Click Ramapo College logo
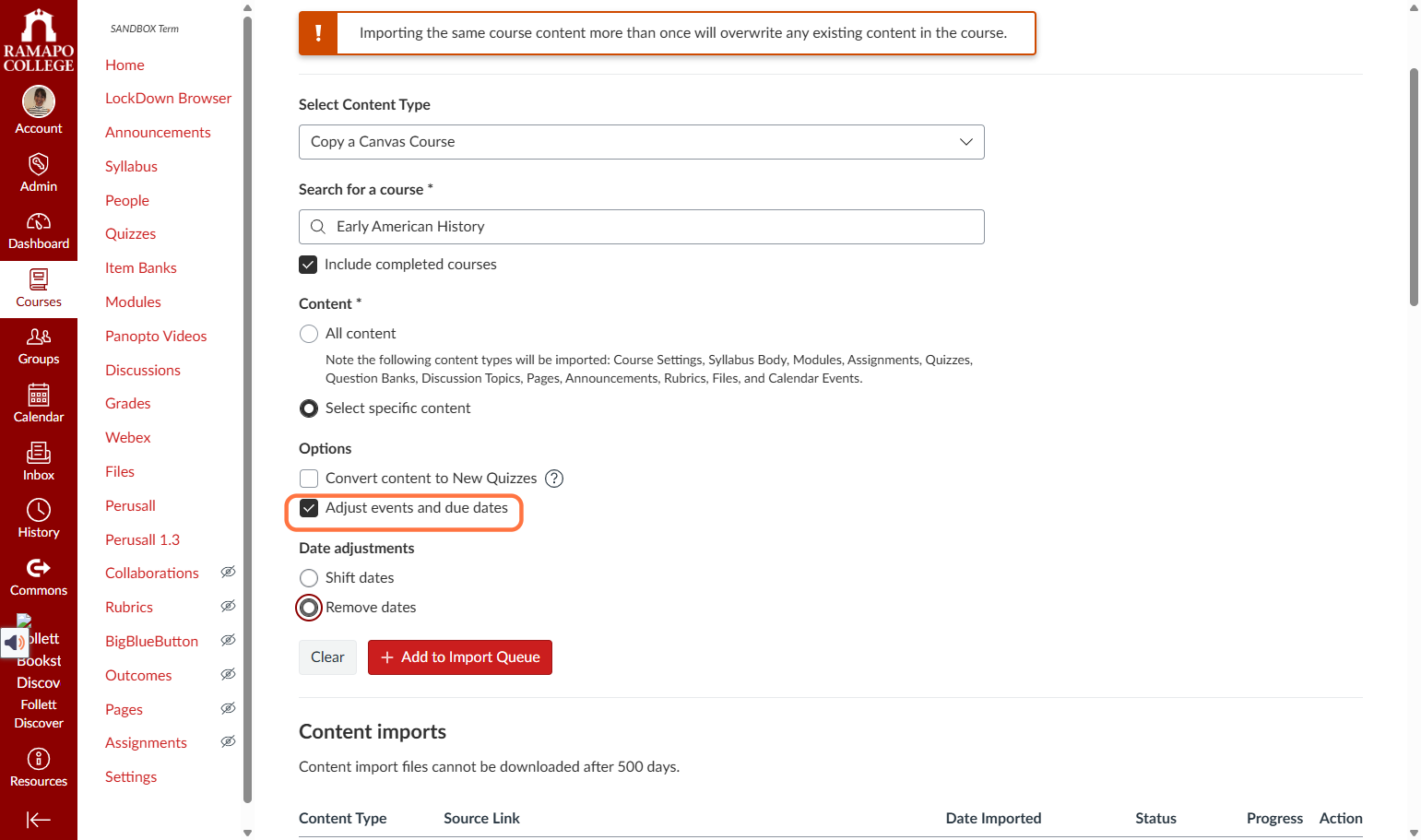This screenshot has width=1421, height=840. [39, 40]
